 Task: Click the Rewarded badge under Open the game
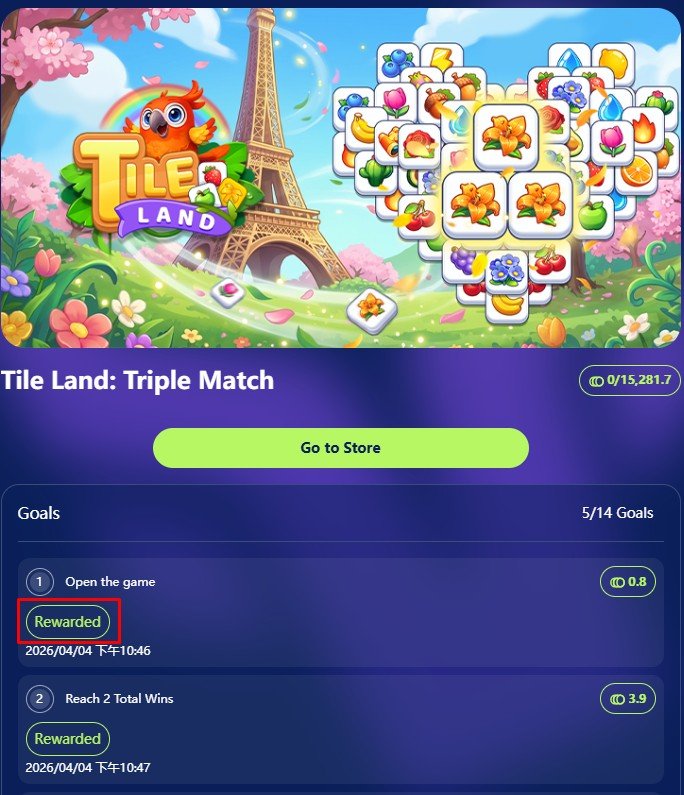[x=68, y=622]
